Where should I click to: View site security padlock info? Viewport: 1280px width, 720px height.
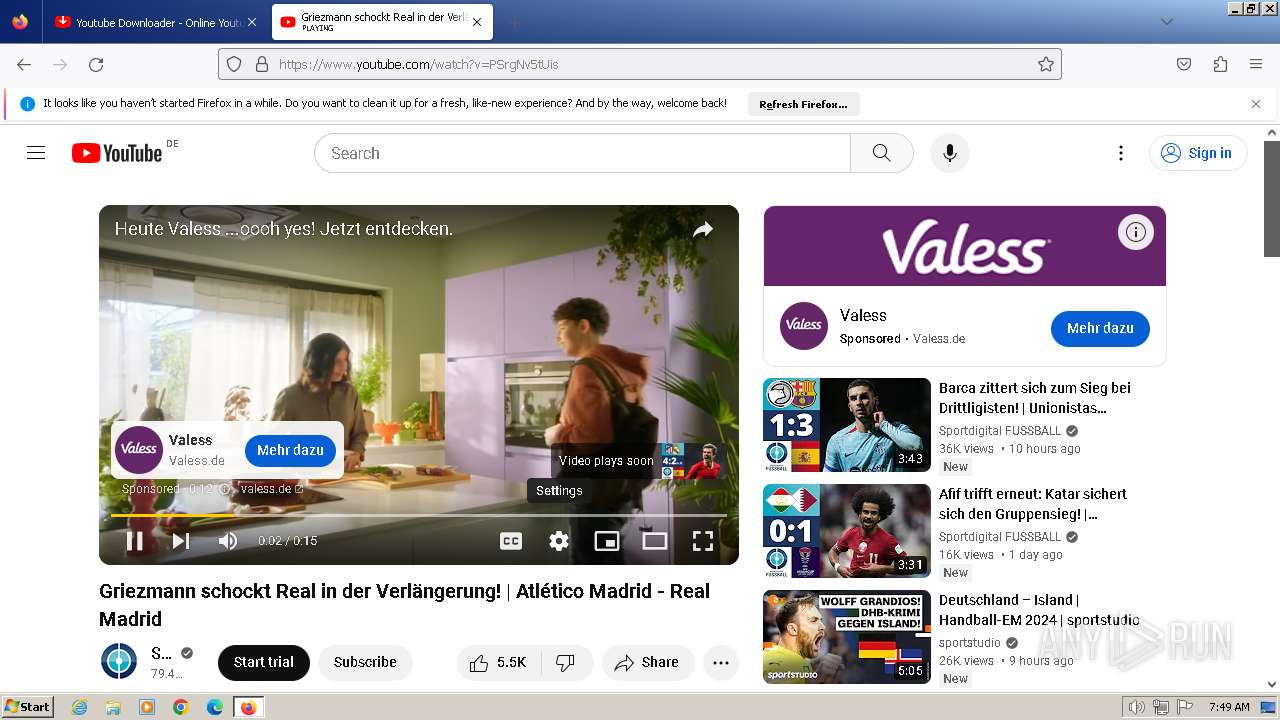tap(262, 64)
